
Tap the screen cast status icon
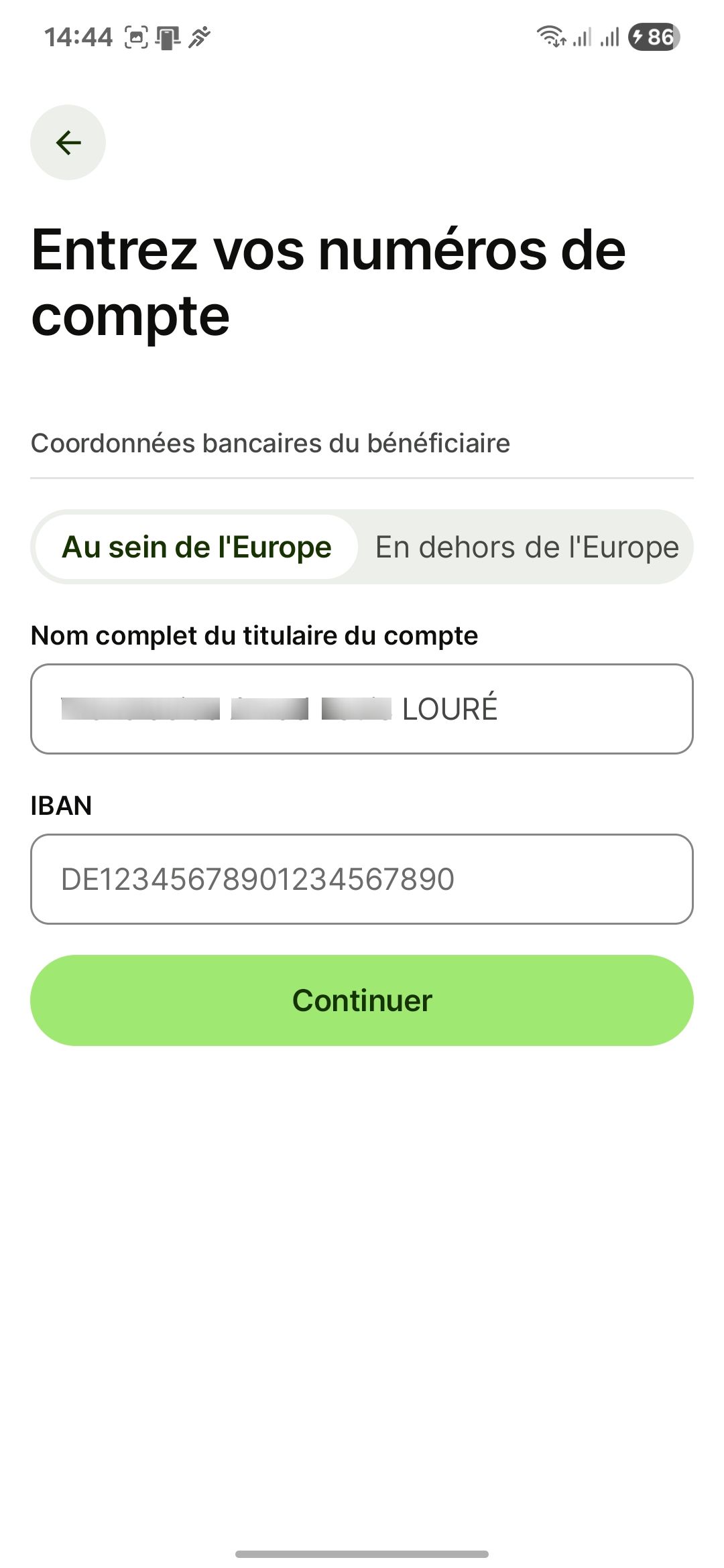pyautogui.click(x=168, y=37)
